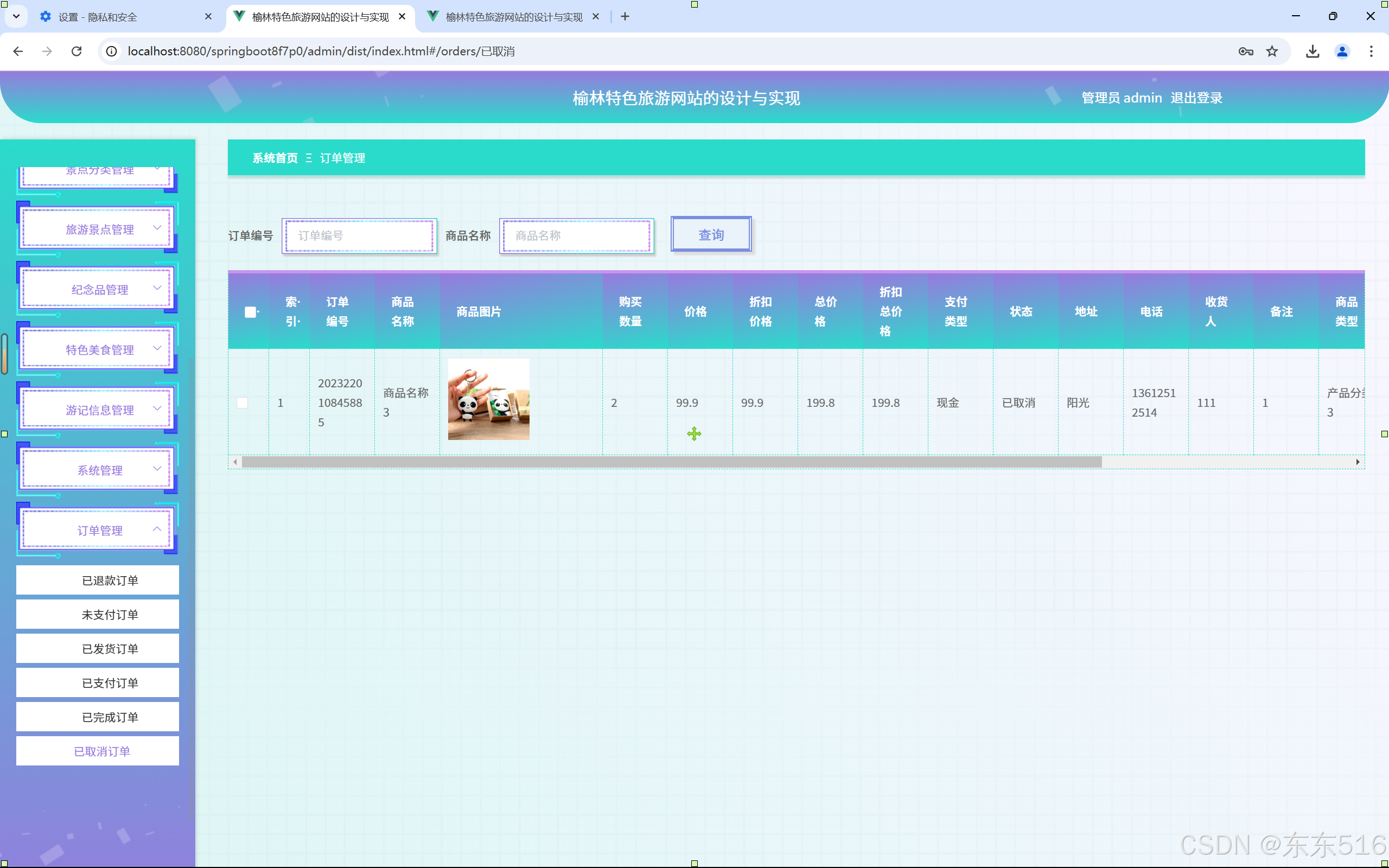The image size is (1389, 868).
Task: Collapse the 订单管理 menu
Action: pos(99,530)
